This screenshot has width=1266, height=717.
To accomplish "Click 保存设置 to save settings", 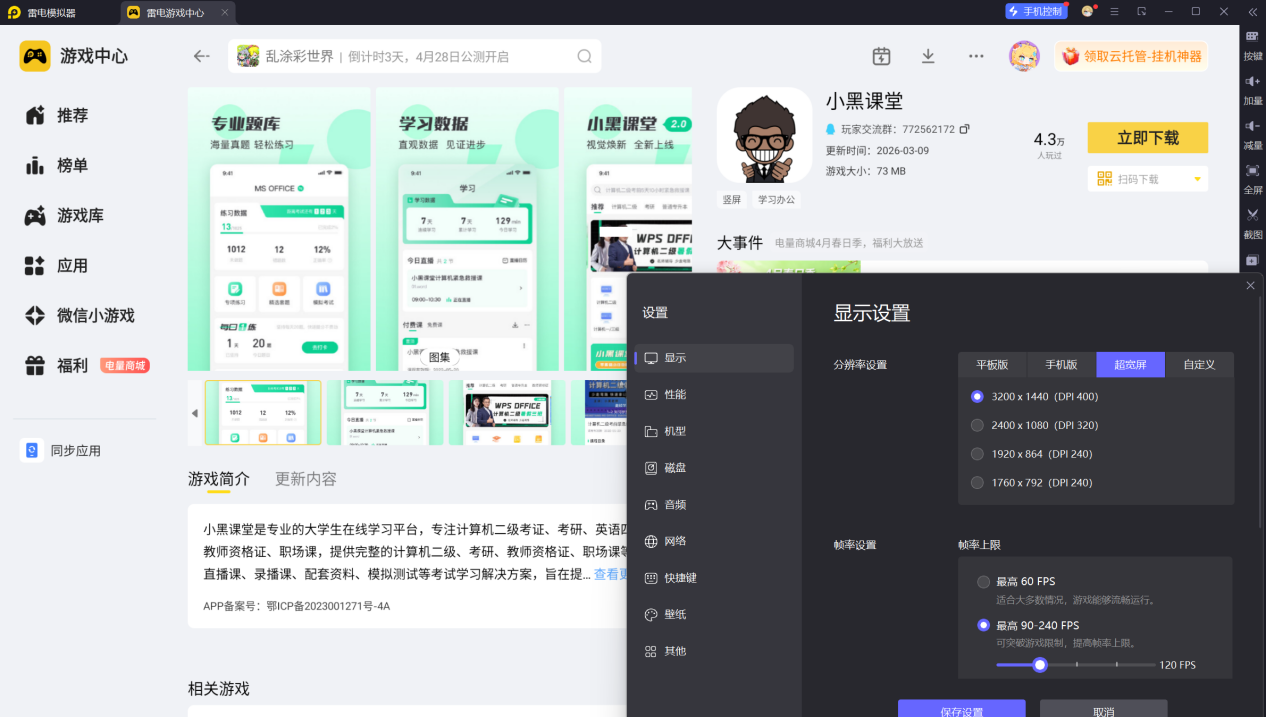I will tap(961, 708).
